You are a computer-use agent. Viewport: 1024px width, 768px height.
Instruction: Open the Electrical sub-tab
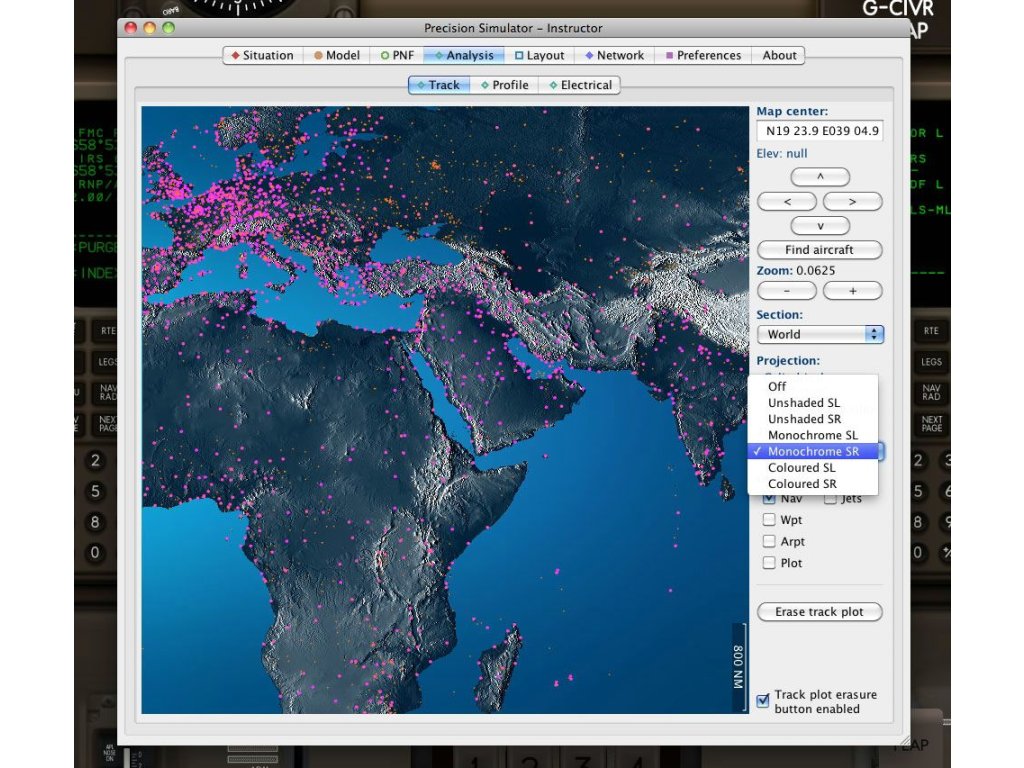pos(580,85)
